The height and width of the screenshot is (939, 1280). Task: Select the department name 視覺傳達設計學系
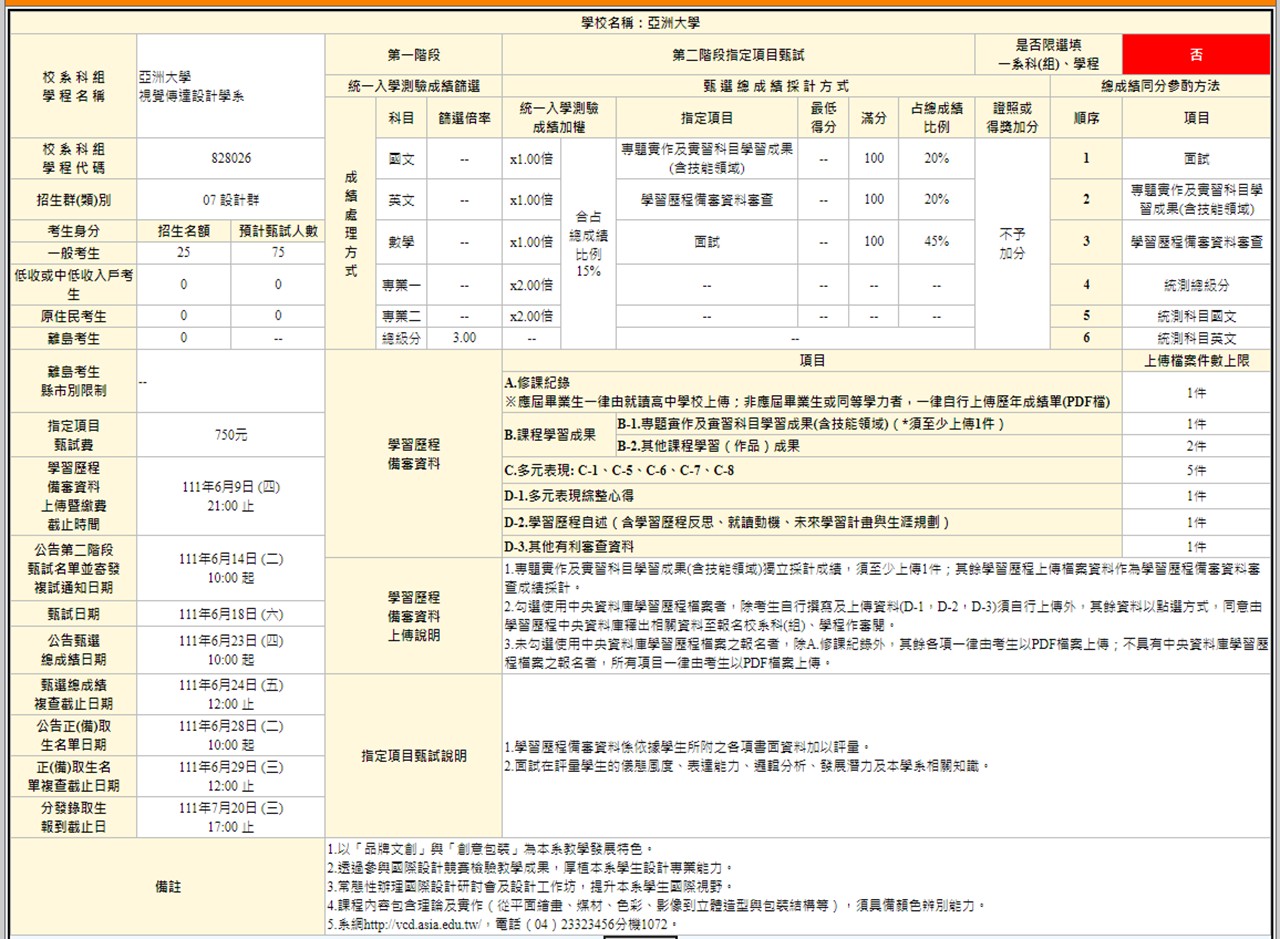coord(192,95)
